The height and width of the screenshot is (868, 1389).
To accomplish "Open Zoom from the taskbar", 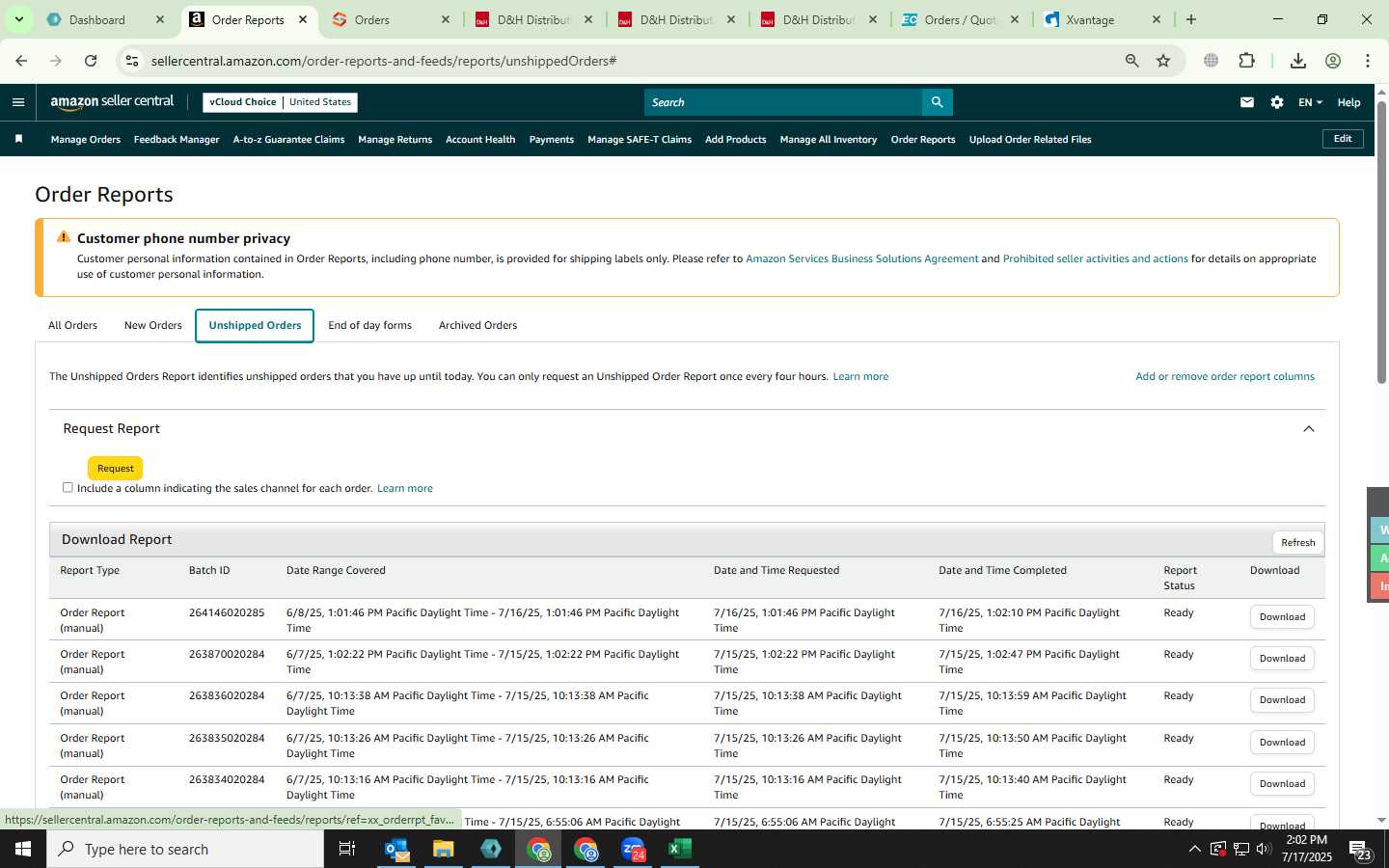I will pyautogui.click(x=633, y=849).
